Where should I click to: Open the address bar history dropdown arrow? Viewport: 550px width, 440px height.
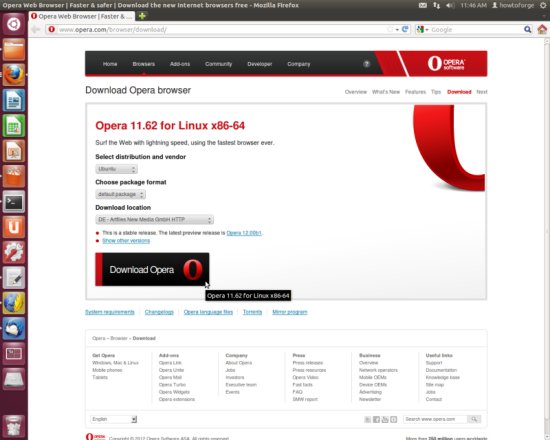point(397,30)
